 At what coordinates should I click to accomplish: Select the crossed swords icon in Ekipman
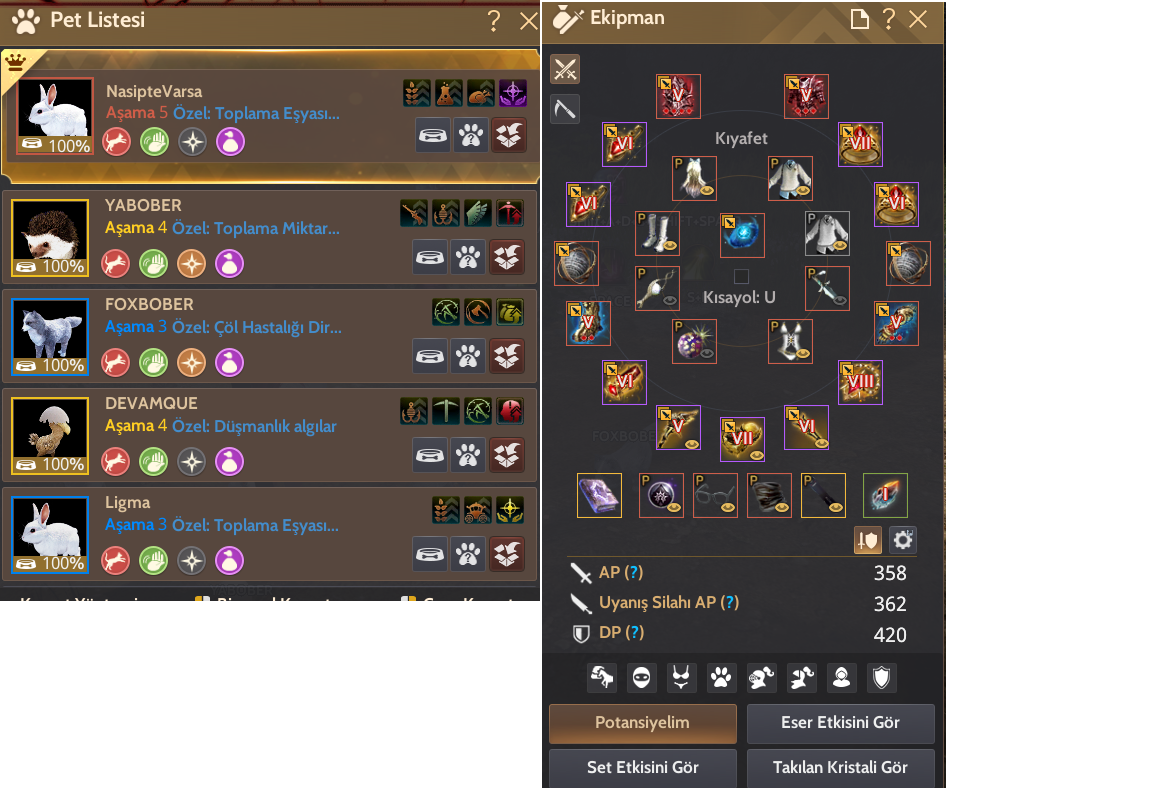pyautogui.click(x=565, y=70)
